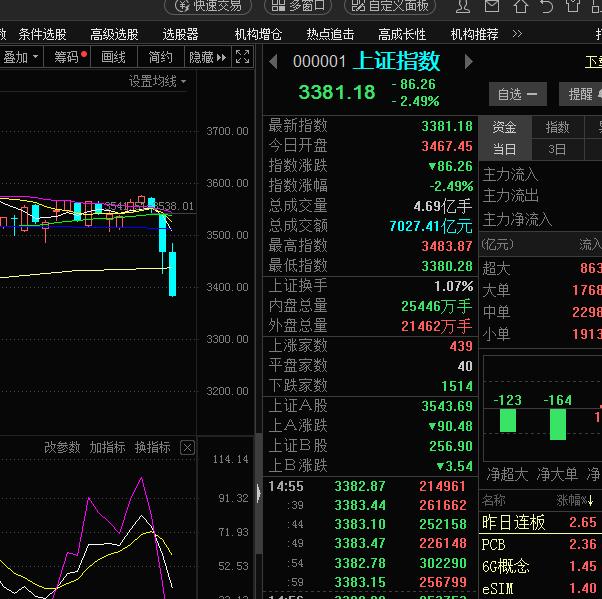This screenshot has height=599, width=602.
Task: Select the 当日 period tab
Action: pos(504,149)
